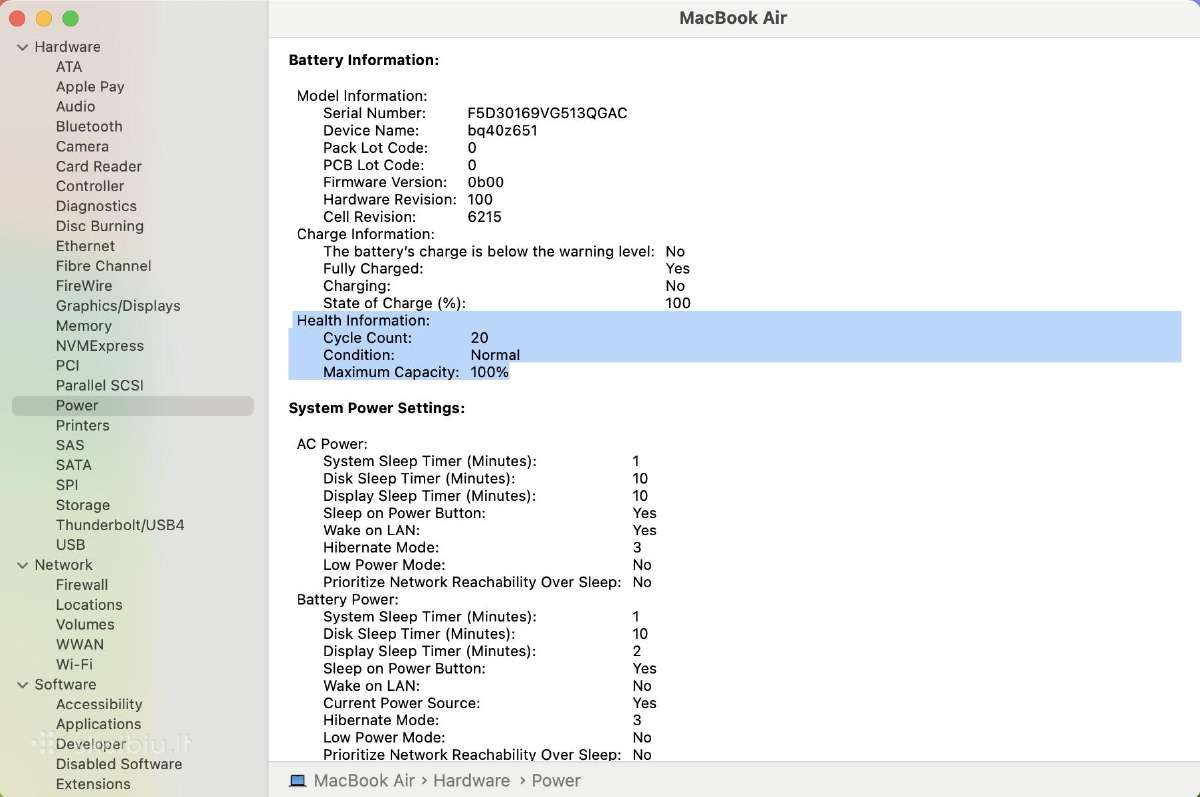Select Printers in the sidebar
The height and width of the screenshot is (797, 1200).
[x=83, y=426]
